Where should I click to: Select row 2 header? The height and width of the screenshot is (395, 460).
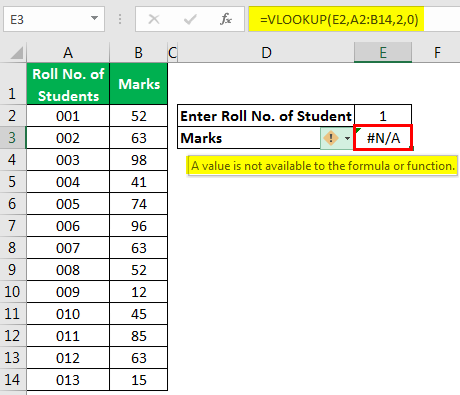[13, 116]
